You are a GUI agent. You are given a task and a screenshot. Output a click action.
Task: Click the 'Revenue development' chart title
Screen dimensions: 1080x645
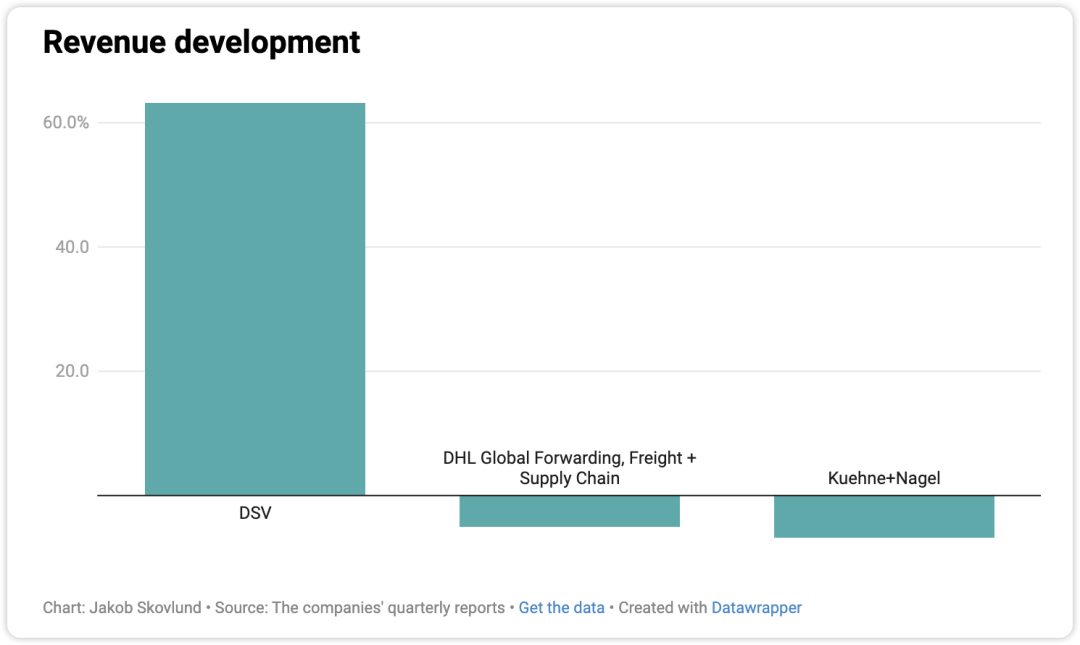click(x=201, y=42)
